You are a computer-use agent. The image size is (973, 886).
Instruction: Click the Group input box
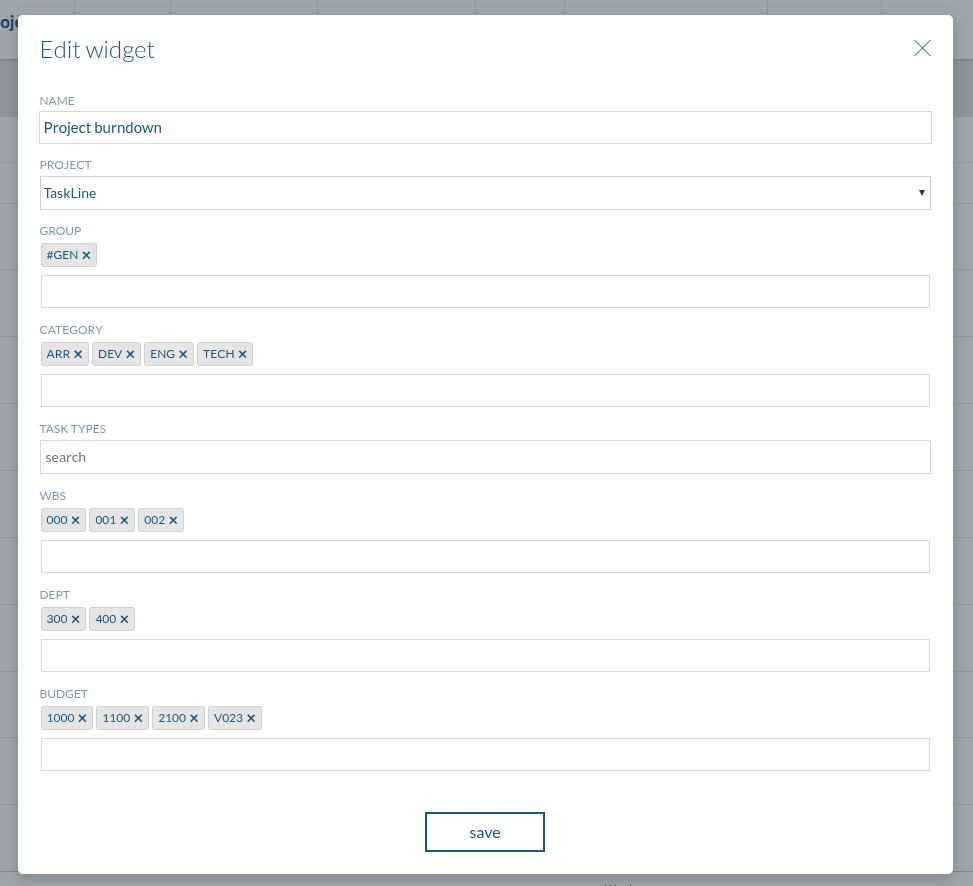click(x=485, y=292)
